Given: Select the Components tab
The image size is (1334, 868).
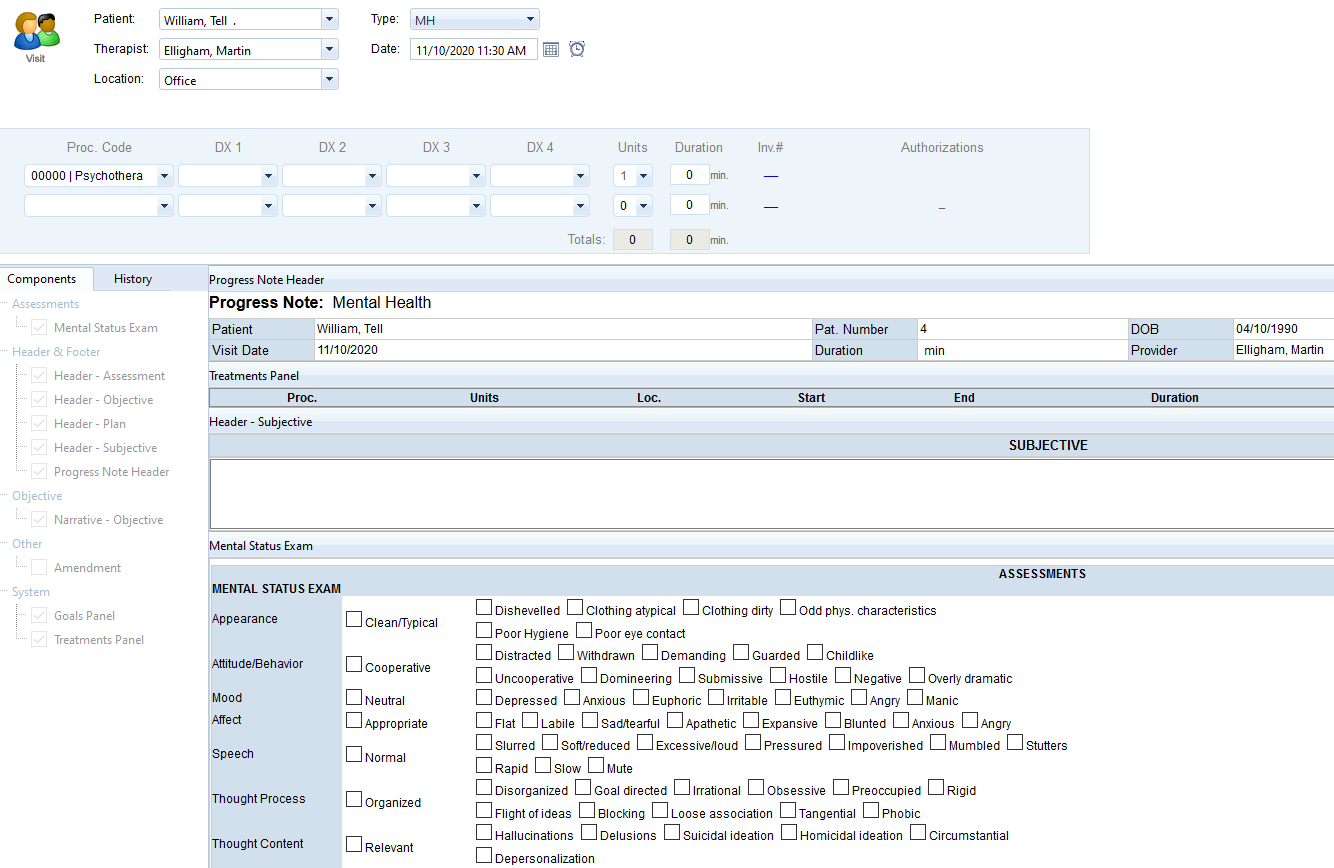Looking at the screenshot, I should (x=42, y=279).
